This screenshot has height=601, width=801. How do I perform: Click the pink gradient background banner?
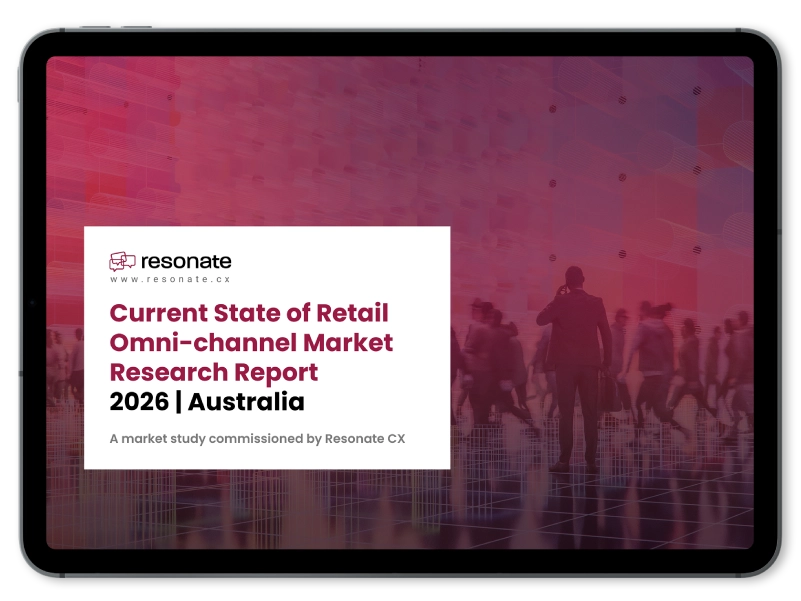click(400, 130)
